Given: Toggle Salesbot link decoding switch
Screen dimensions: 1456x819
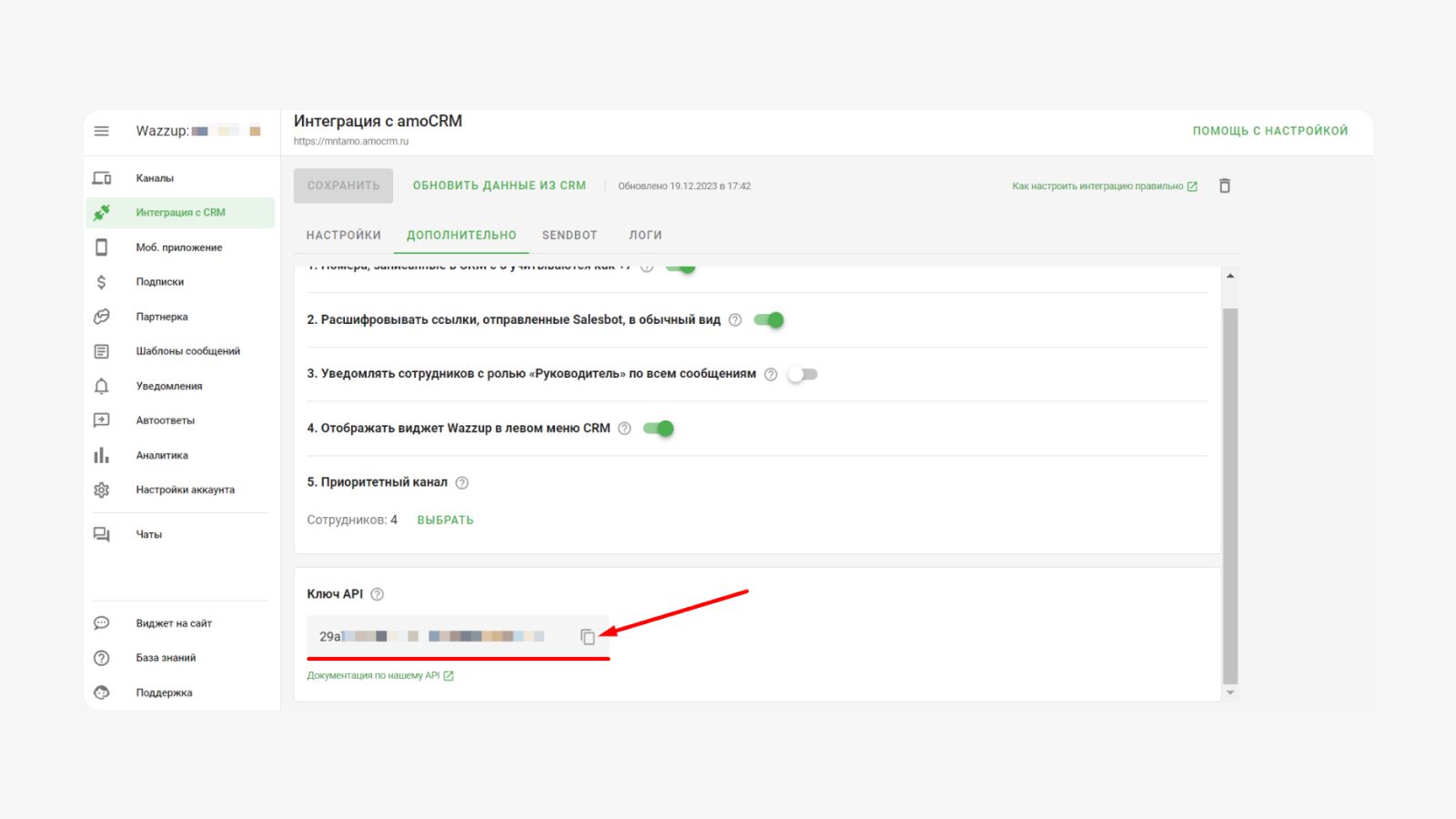Looking at the screenshot, I should (x=769, y=320).
